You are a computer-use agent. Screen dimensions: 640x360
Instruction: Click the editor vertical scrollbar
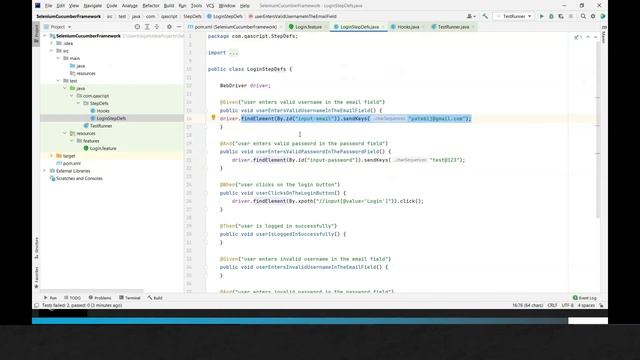[598, 131]
